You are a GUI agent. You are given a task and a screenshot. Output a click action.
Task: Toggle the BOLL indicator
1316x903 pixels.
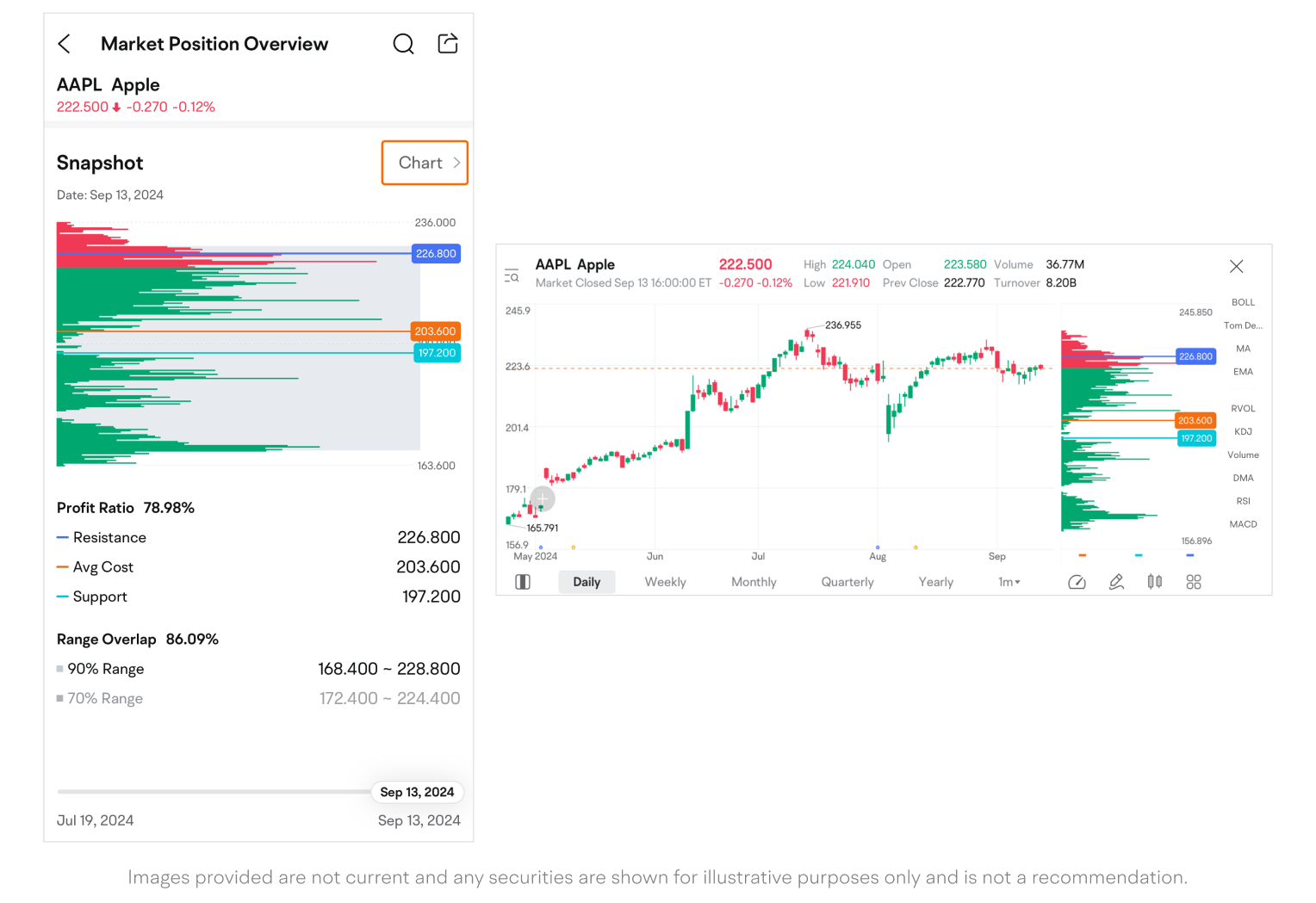1243,302
